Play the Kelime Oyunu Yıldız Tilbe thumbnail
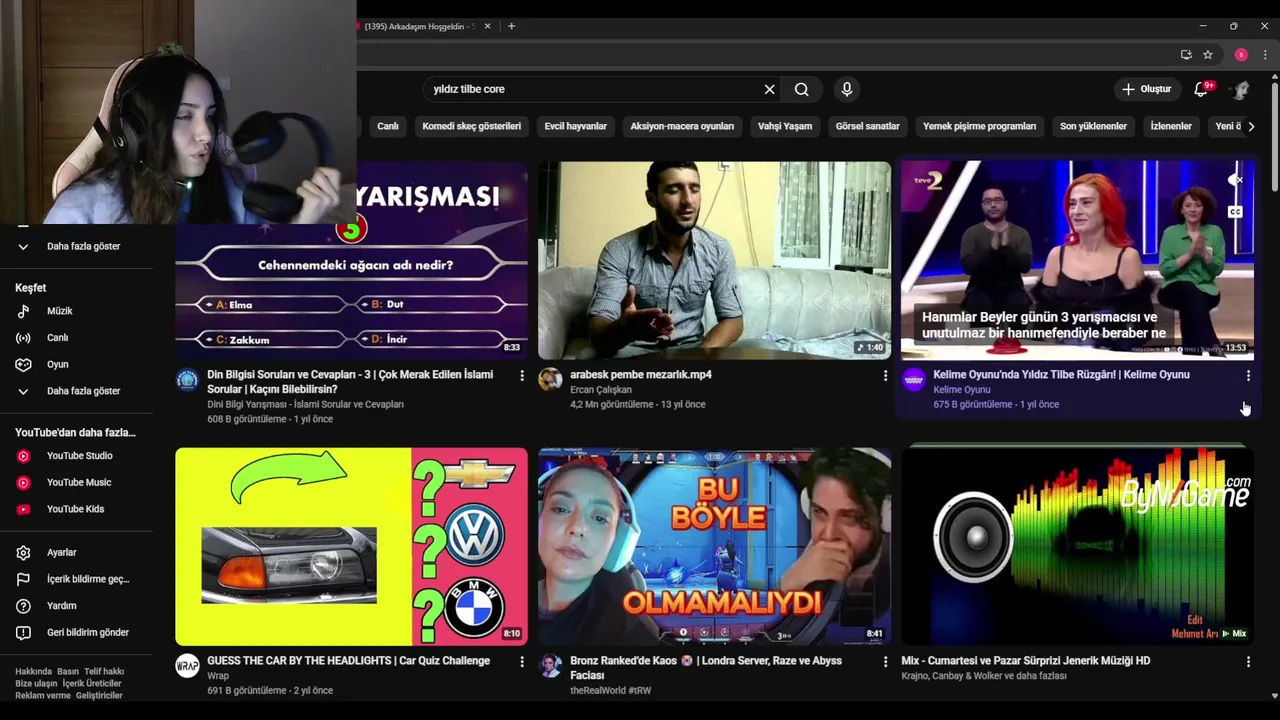 click(x=1077, y=260)
